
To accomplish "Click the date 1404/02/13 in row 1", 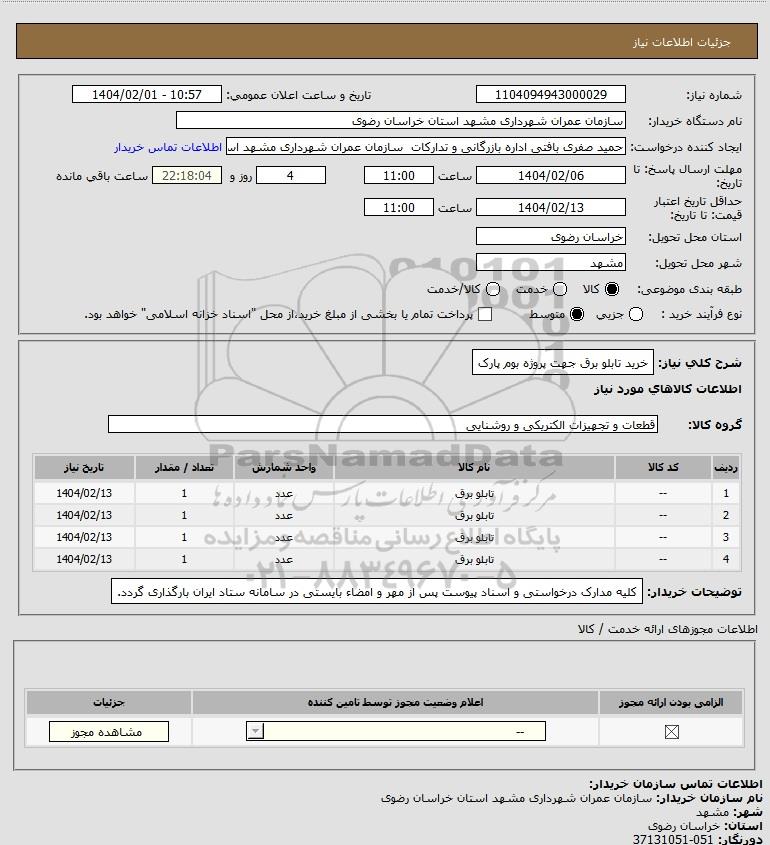I will (x=84, y=493).
